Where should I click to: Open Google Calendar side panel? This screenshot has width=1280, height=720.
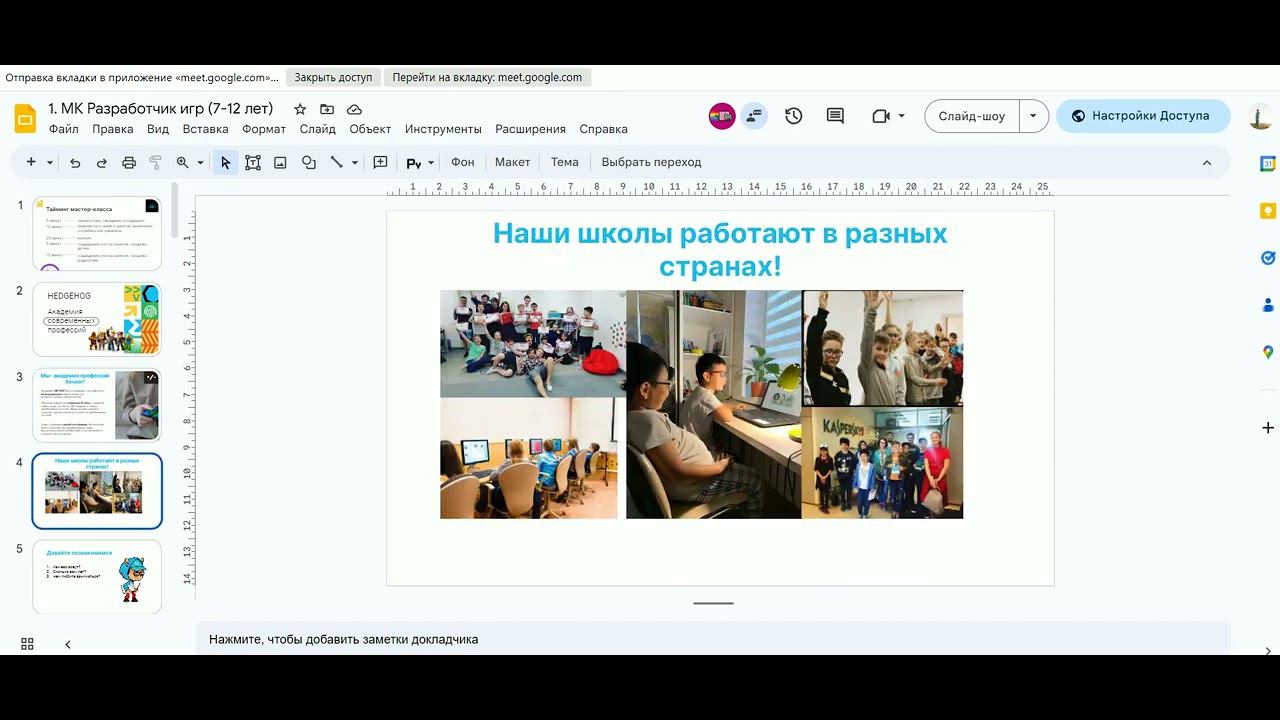pos(1268,164)
